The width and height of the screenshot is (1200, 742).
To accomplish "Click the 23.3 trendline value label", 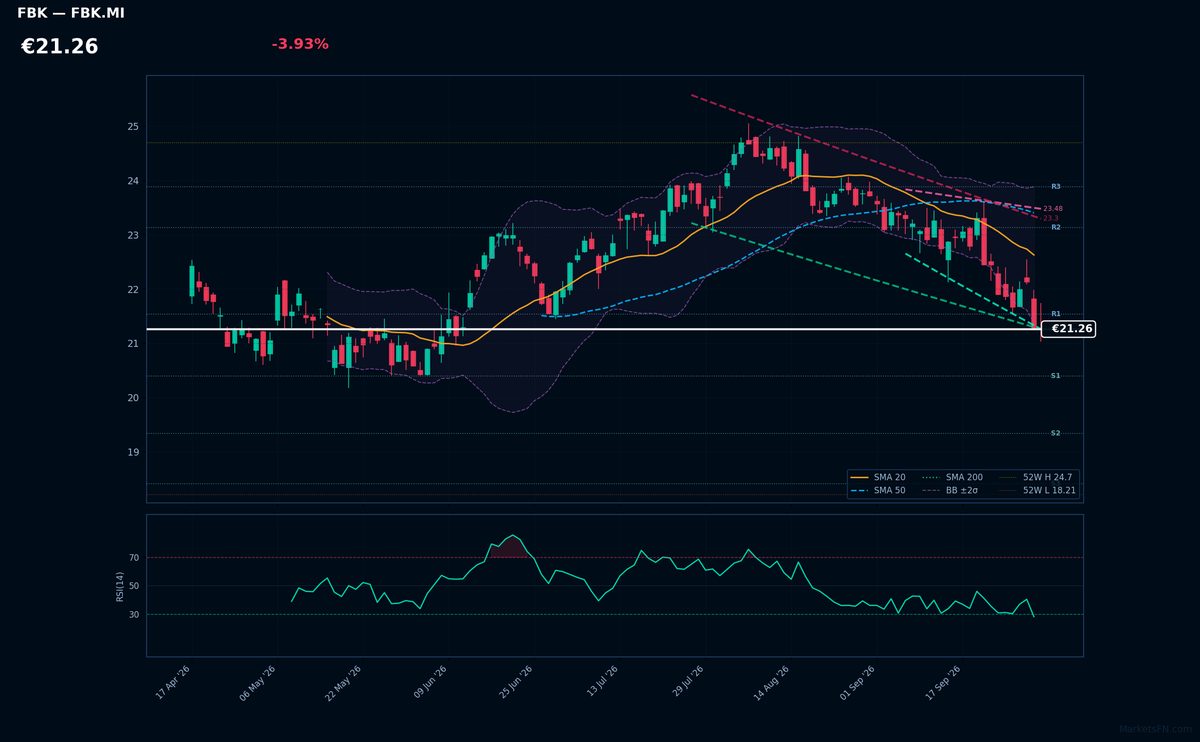I will pos(1050,218).
